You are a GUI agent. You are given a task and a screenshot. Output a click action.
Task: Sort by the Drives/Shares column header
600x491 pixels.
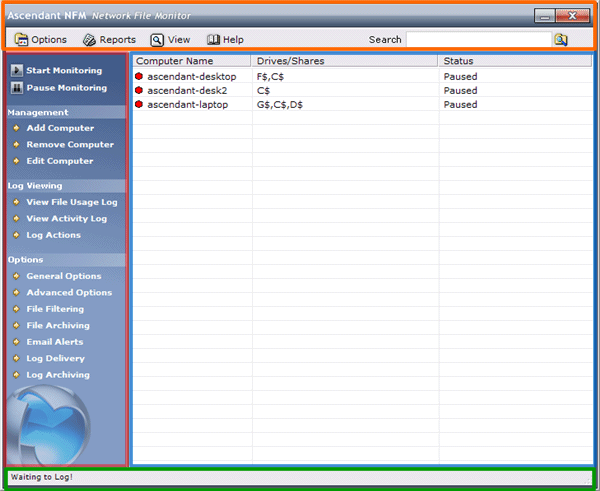(344, 61)
